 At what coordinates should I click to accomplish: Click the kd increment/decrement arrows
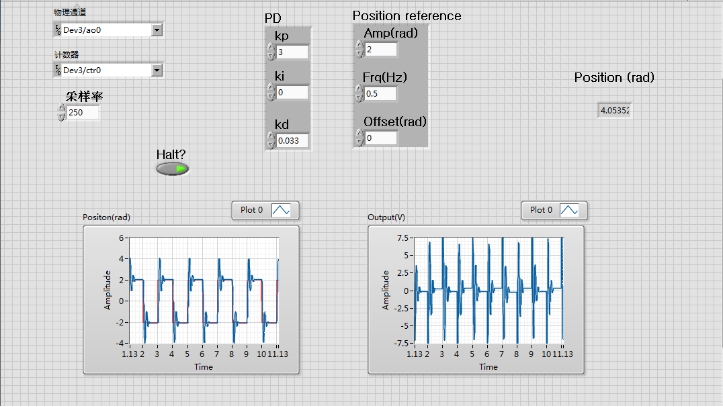(x=271, y=140)
